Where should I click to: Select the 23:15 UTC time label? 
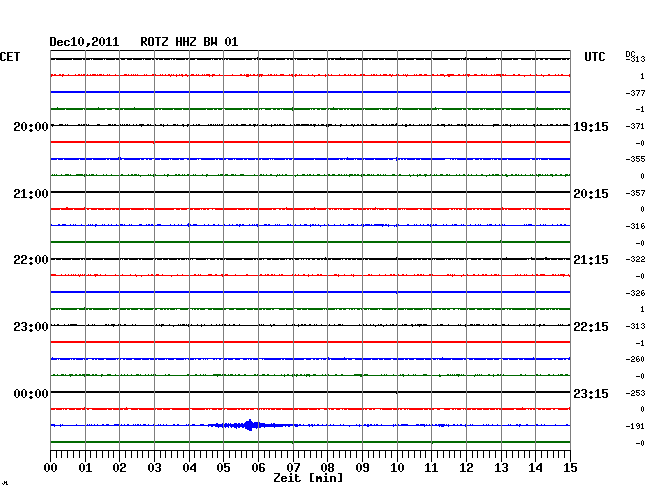coord(591,393)
